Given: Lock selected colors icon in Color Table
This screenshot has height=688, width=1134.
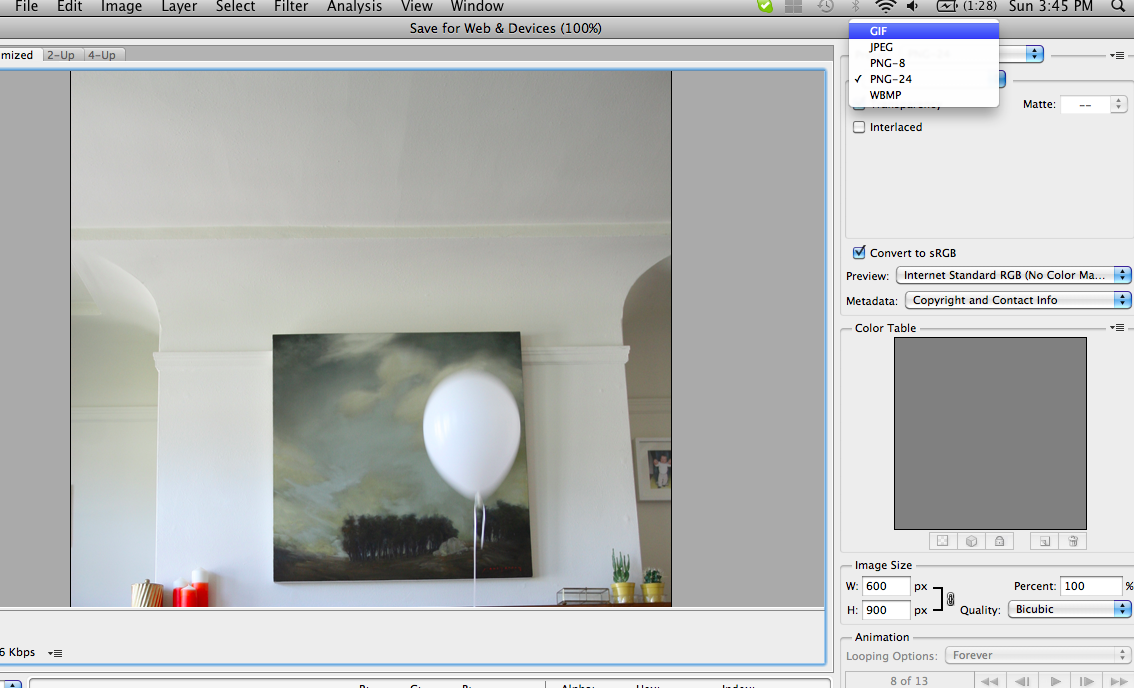Looking at the screenshot, I should pos(999,541).
